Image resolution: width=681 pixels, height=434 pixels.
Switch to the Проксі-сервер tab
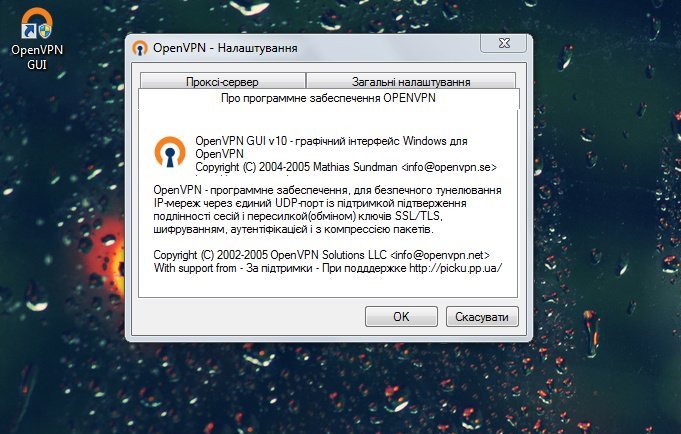[222, 81]
